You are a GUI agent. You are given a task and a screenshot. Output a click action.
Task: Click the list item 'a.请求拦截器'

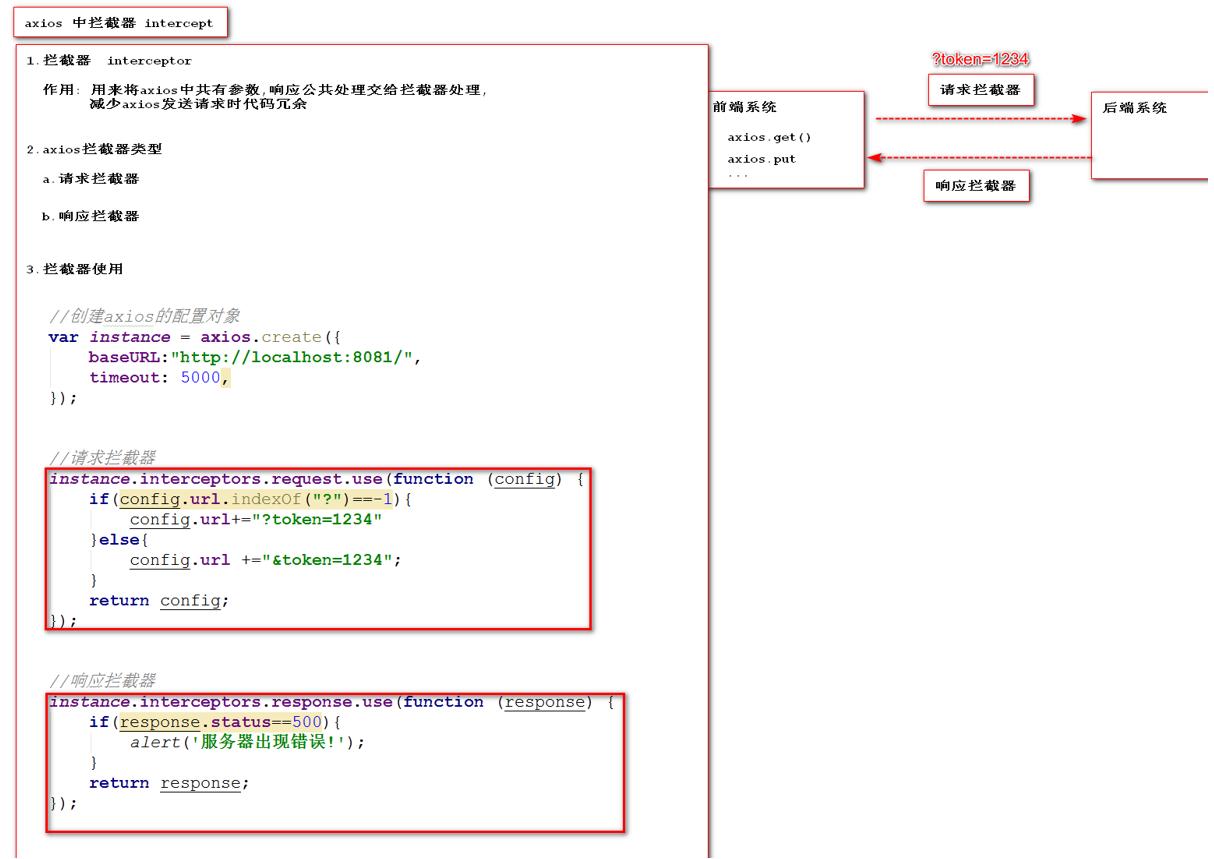[x=91, y=179]
